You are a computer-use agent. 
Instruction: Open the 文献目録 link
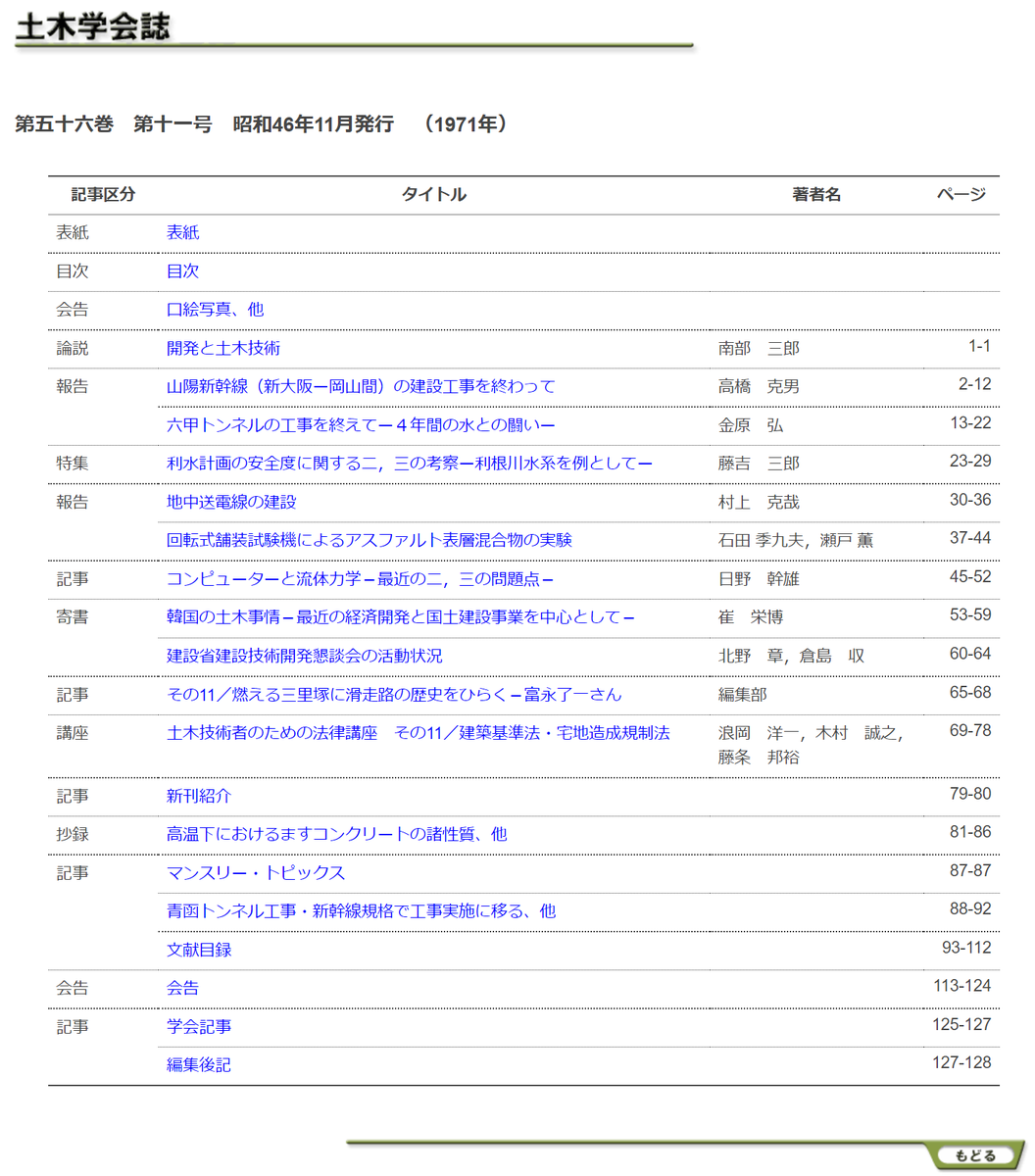(199, 950)
